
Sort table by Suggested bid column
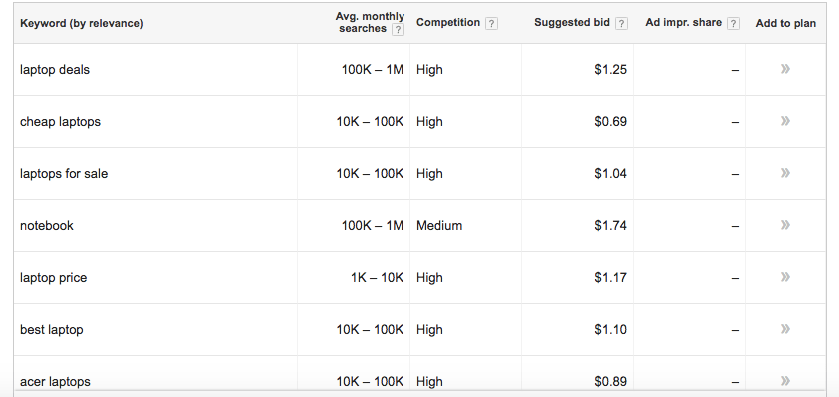tap(571, 22)
